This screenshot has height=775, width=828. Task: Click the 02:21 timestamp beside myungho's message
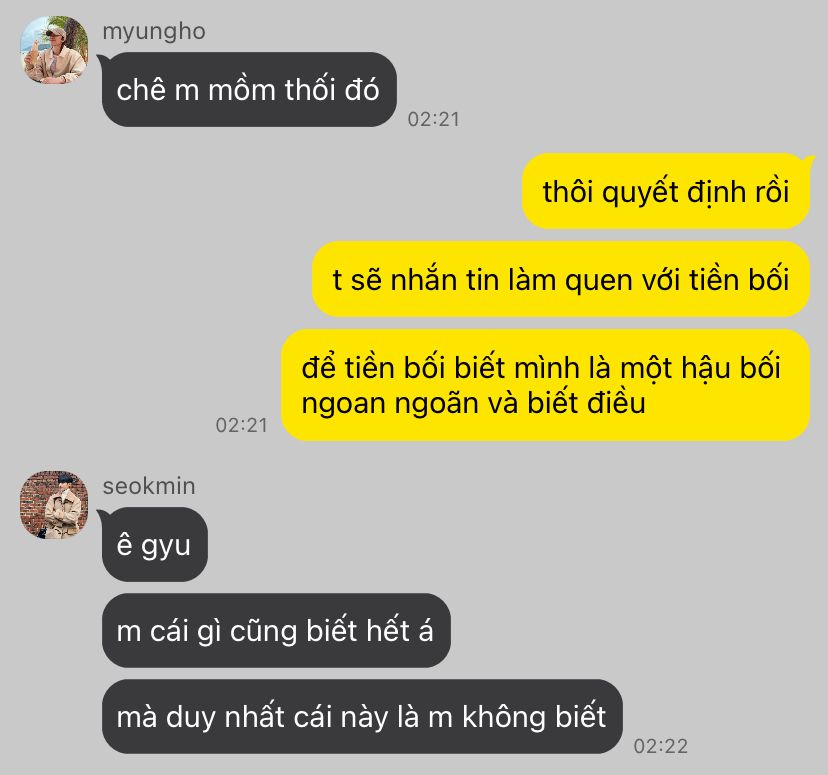434,119
